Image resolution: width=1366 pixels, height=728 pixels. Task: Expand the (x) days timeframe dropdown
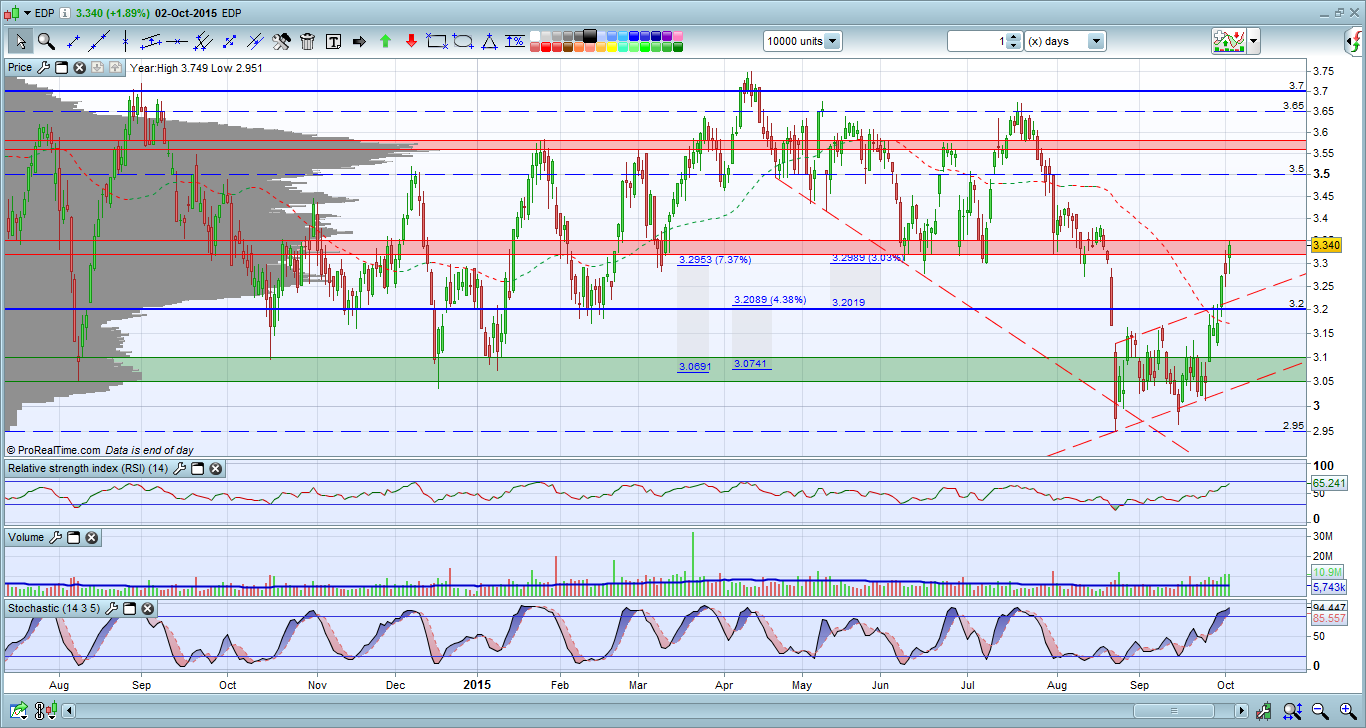(1096, 41)
